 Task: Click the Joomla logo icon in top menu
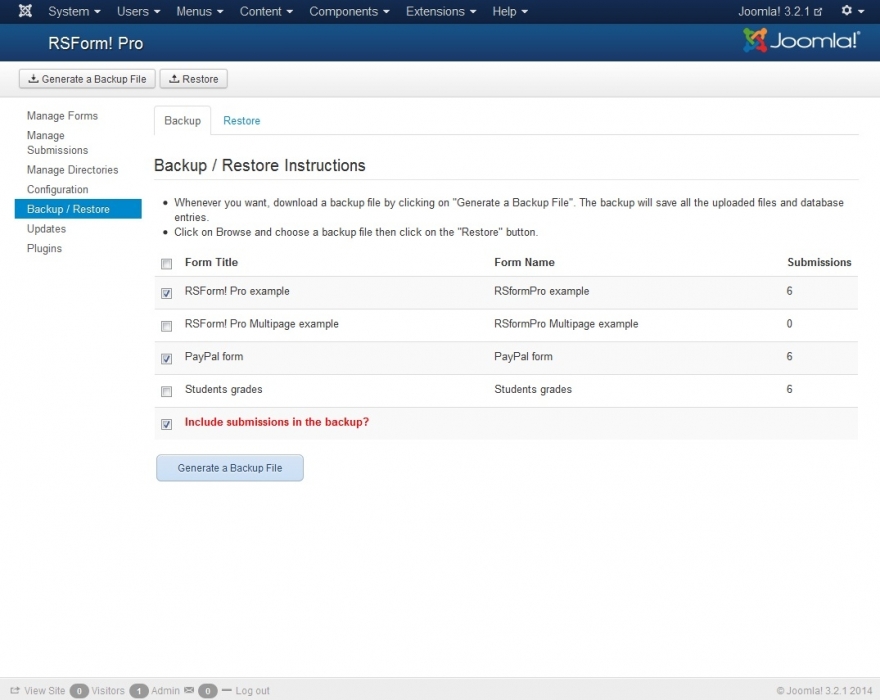tap(25, 11)
